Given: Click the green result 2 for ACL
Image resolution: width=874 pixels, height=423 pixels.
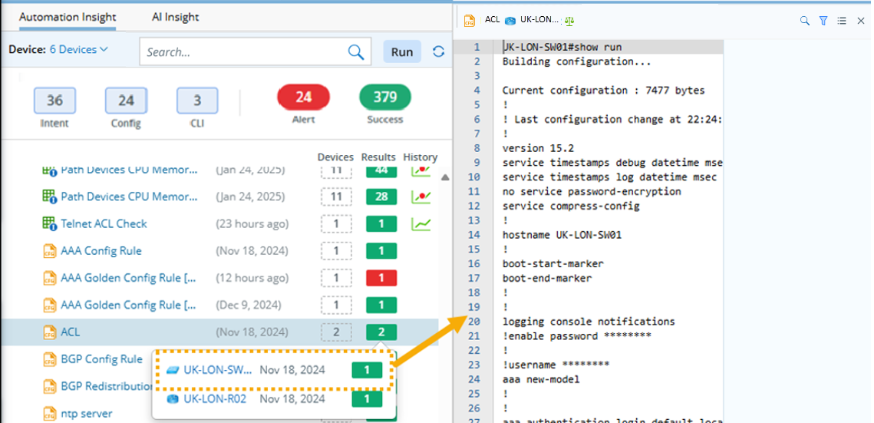Looking at the screenshot, I should pyautogui.click(x=381, y=332).
